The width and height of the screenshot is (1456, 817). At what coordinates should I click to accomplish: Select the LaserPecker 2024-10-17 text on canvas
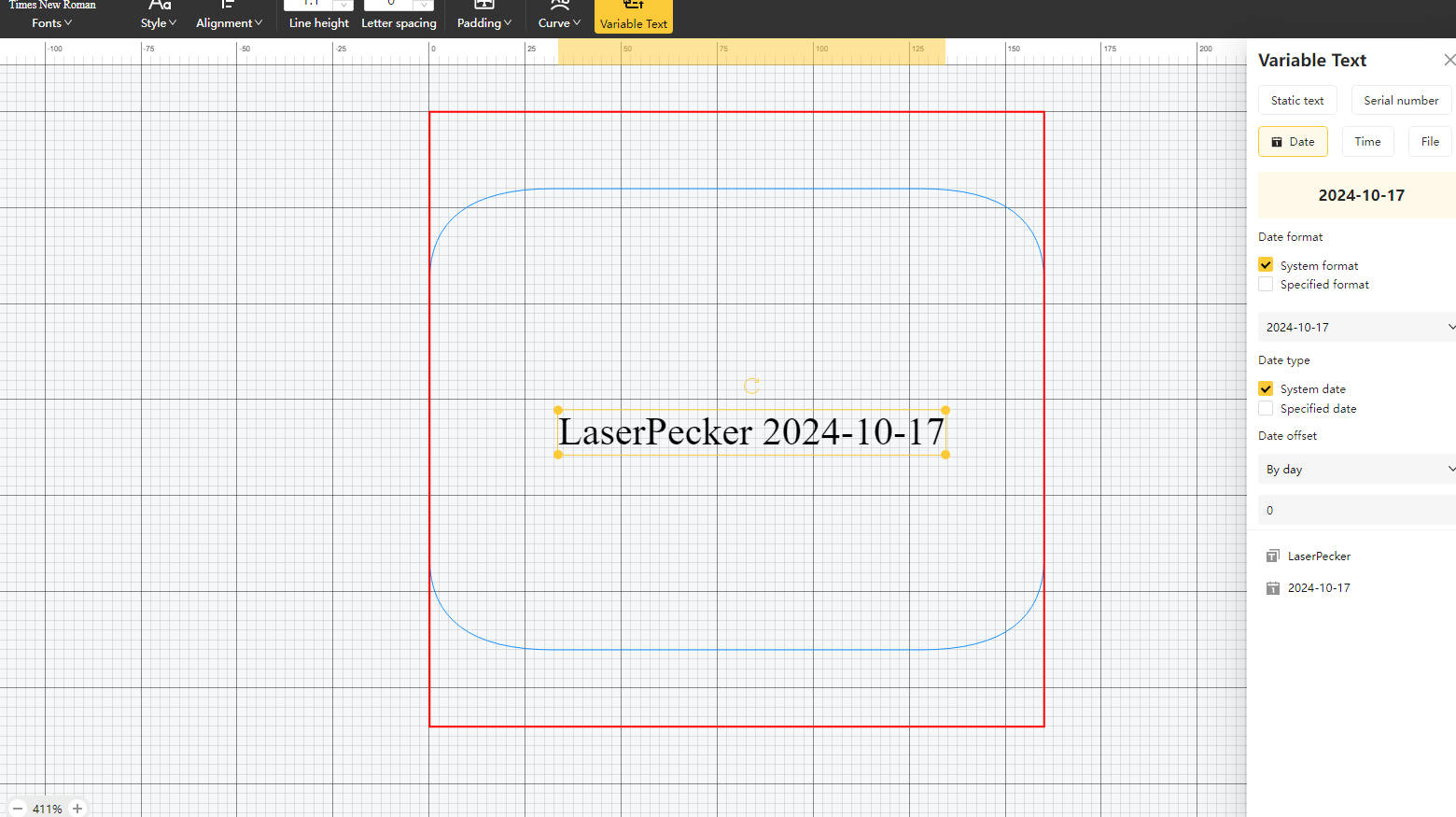(751, 431)
